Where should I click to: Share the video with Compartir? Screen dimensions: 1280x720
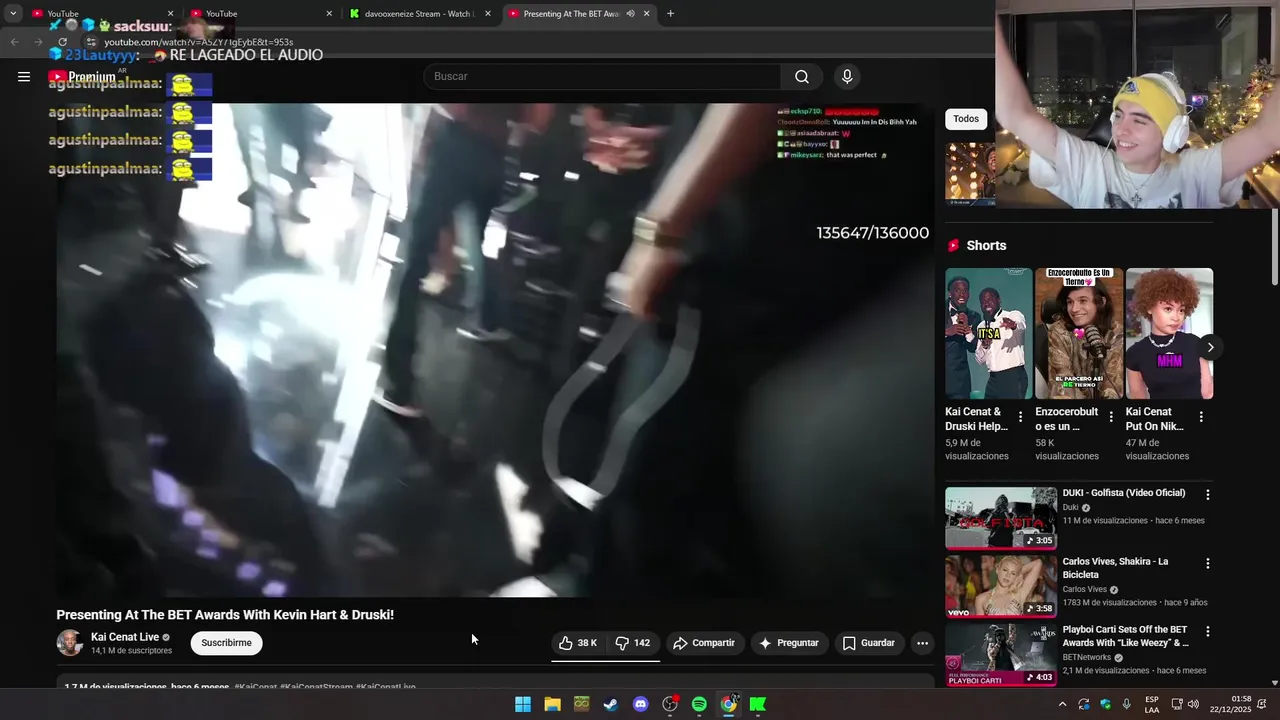tap(704, 643)
